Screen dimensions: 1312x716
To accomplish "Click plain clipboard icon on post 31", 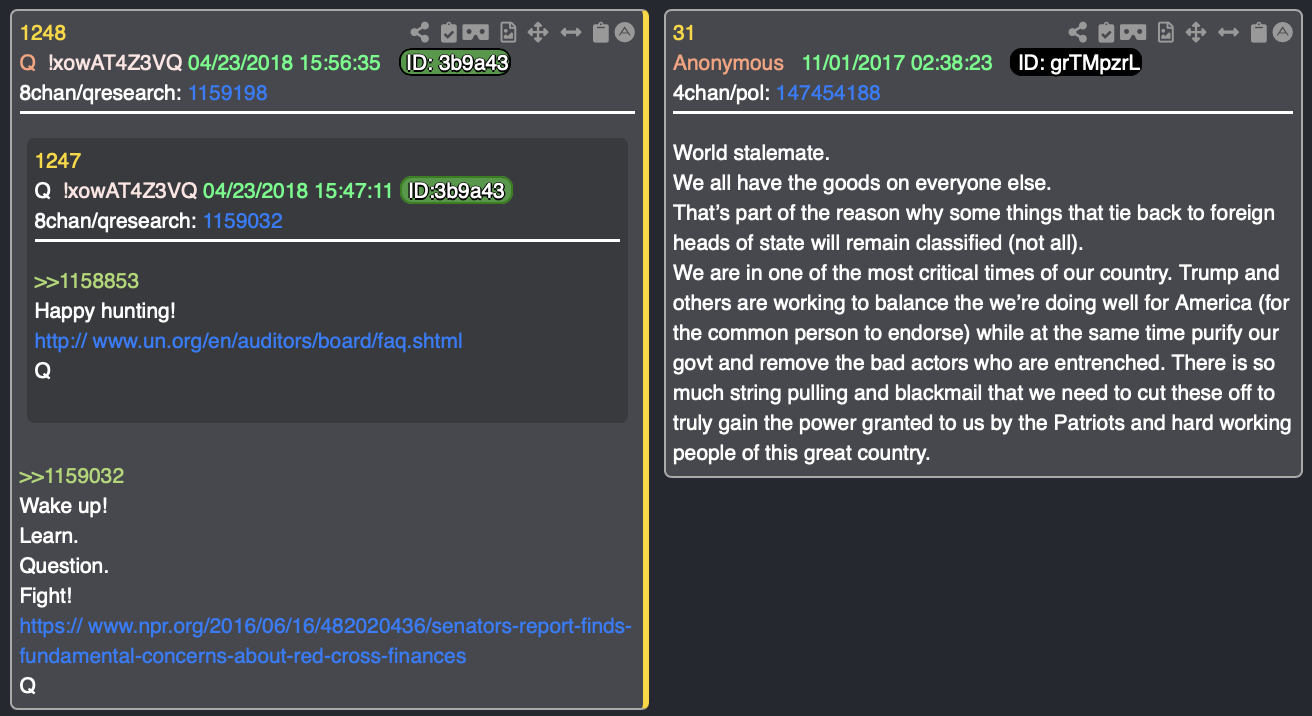I will [1259, 32].
